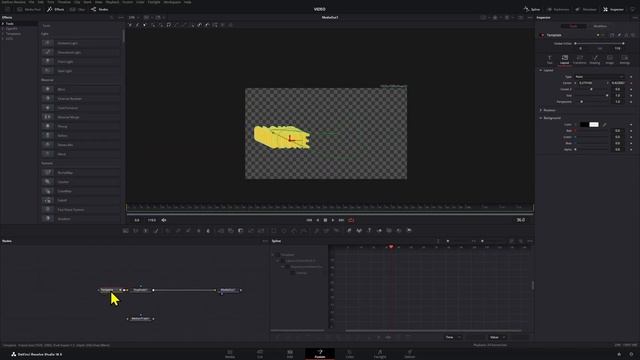Image resolution: width=640 pixels, height=360 pixels.
Task: Toggle the Nodes panel button
Action: [x=100, y=9]
